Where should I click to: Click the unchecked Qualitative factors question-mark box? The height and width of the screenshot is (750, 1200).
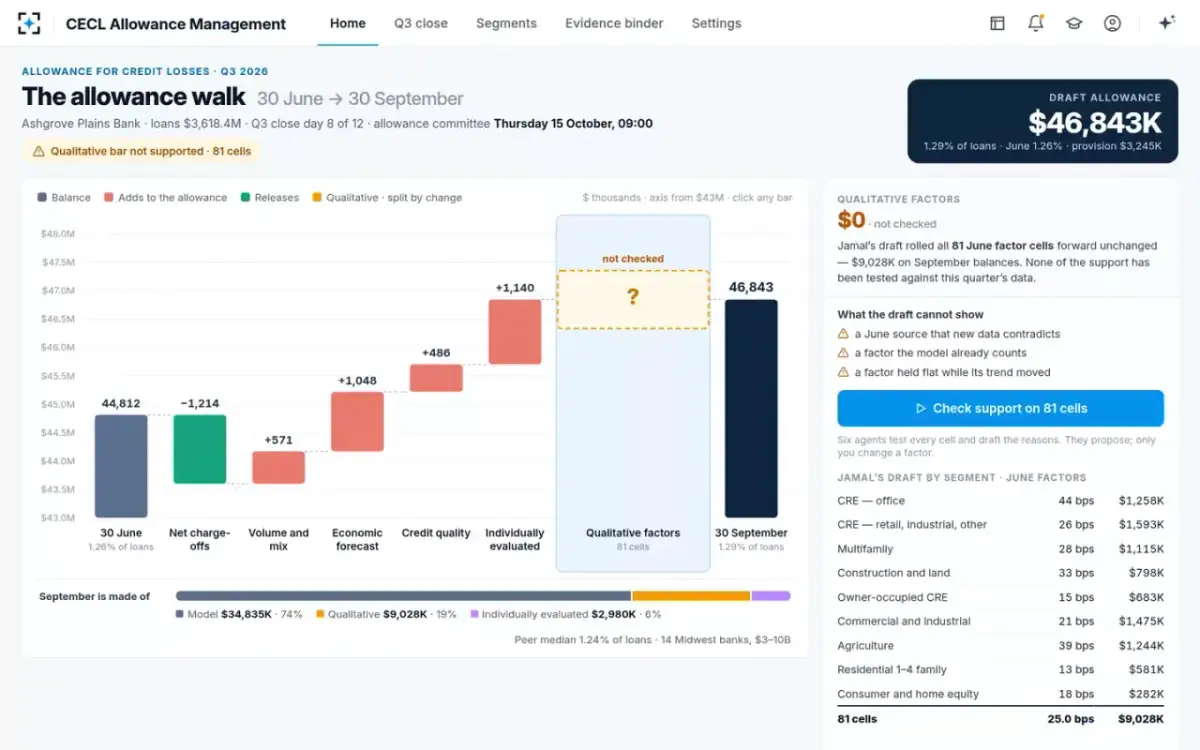coord(633,299)
